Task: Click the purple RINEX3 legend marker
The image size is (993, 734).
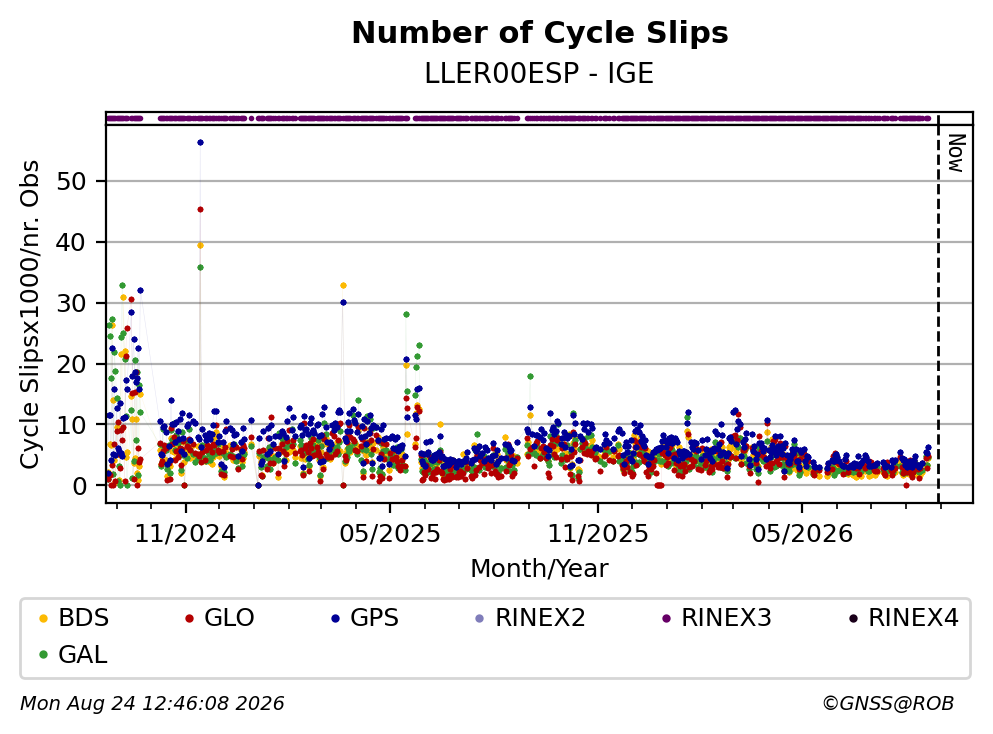Action: click(666, 618)
